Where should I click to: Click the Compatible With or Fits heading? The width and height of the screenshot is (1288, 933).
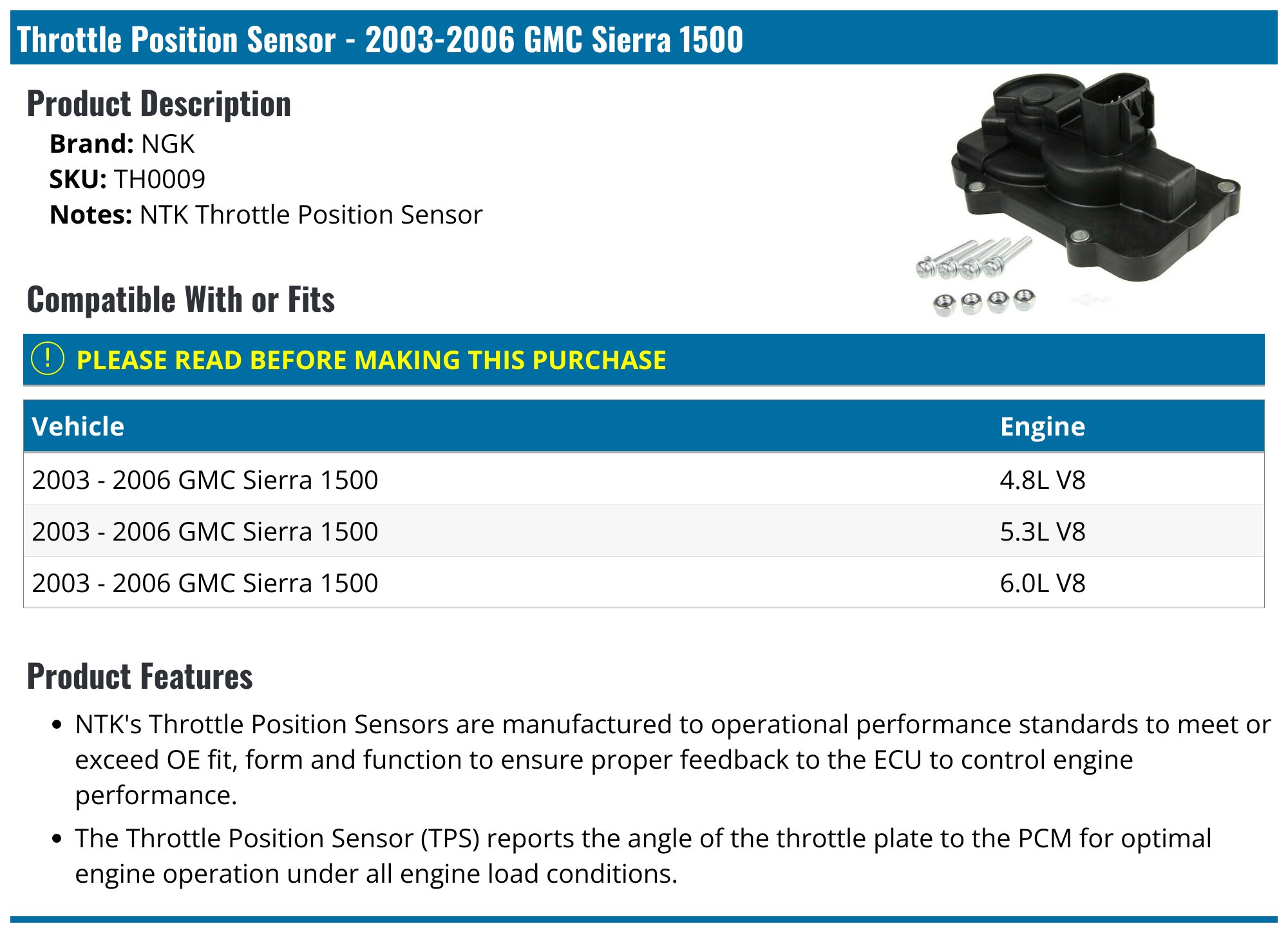click(x=181, y=300)
